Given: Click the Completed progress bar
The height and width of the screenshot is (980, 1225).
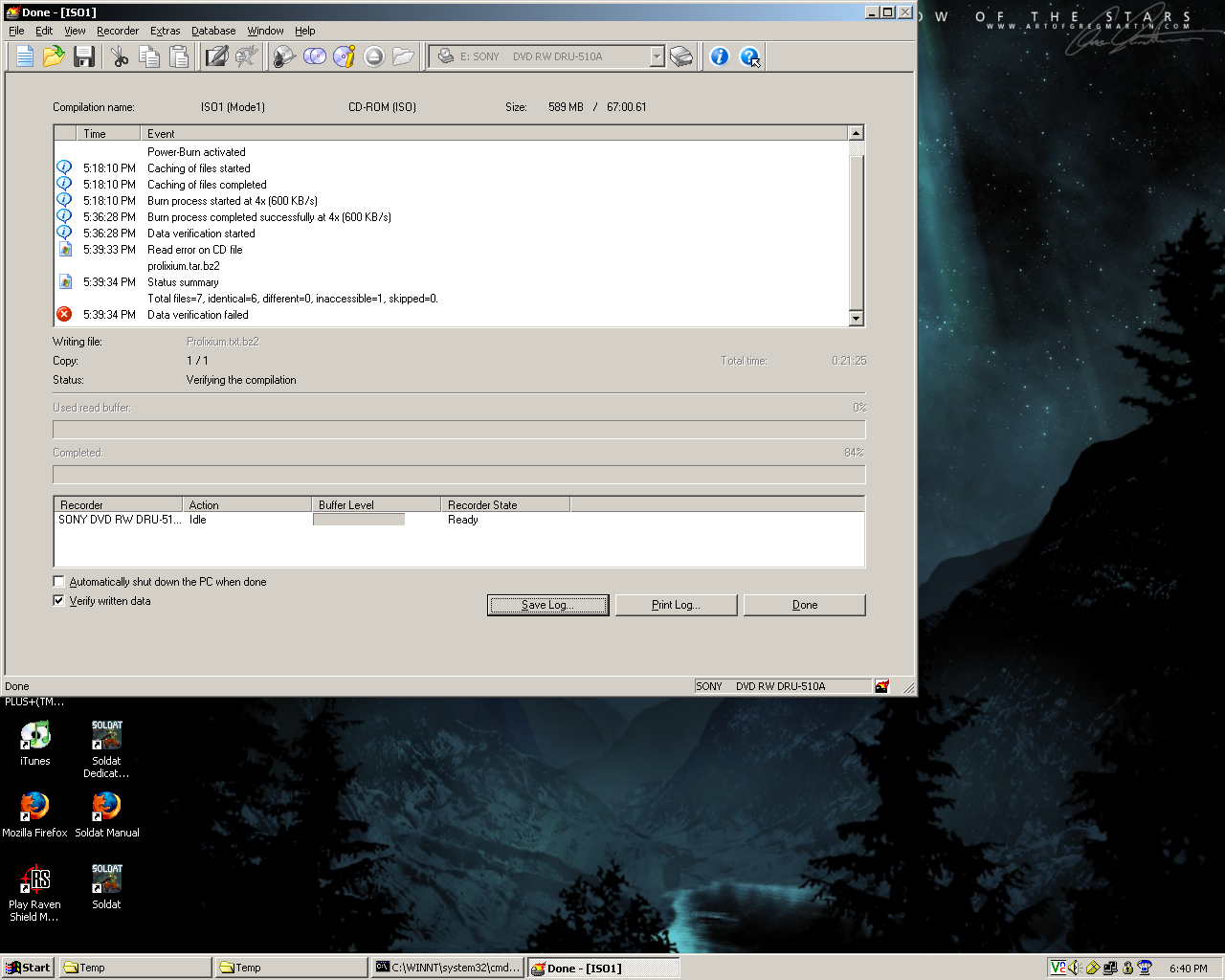Looking at the screenshot, I should point(459,475).
